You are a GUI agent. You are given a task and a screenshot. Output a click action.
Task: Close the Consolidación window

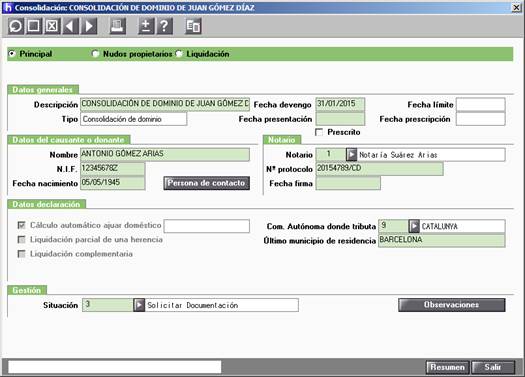point(517,7)
